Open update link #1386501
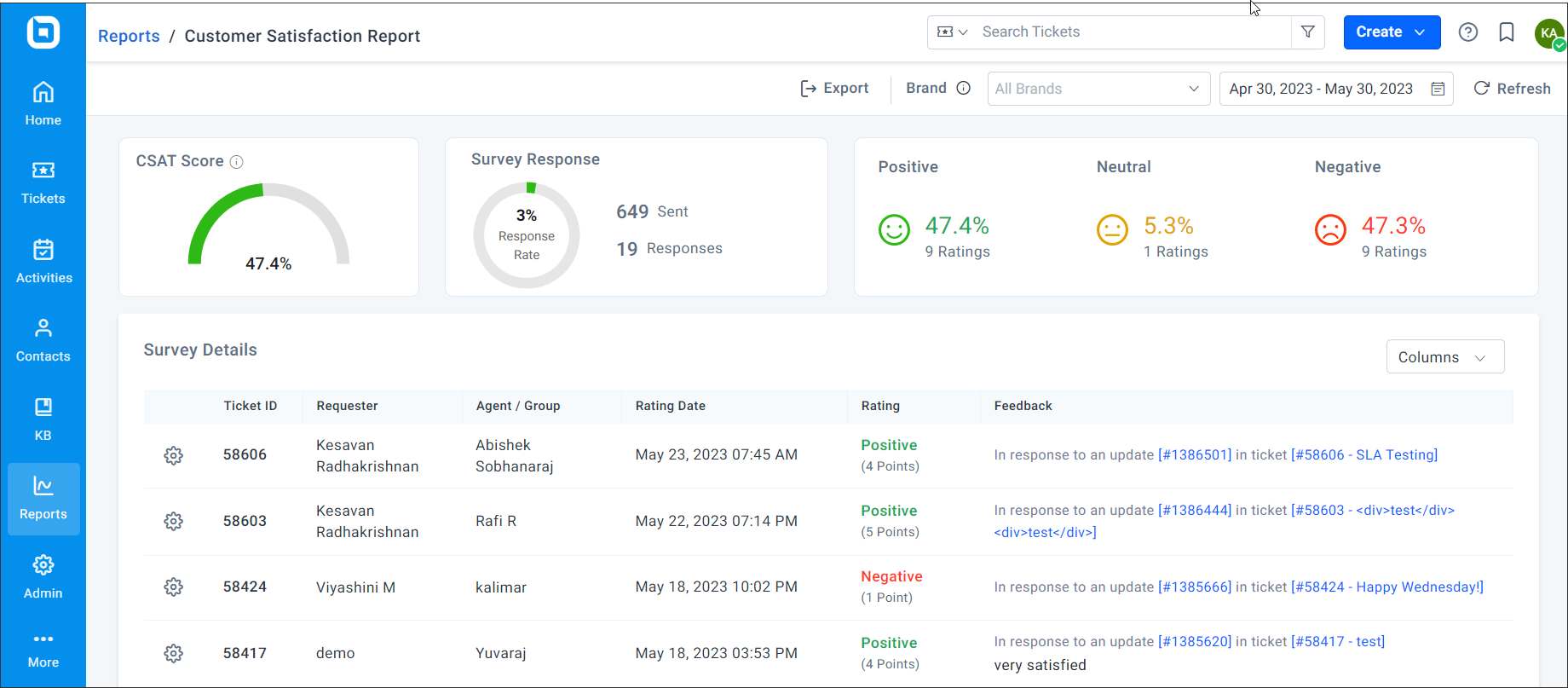The image size is (1568, 688). [1195, 455]
